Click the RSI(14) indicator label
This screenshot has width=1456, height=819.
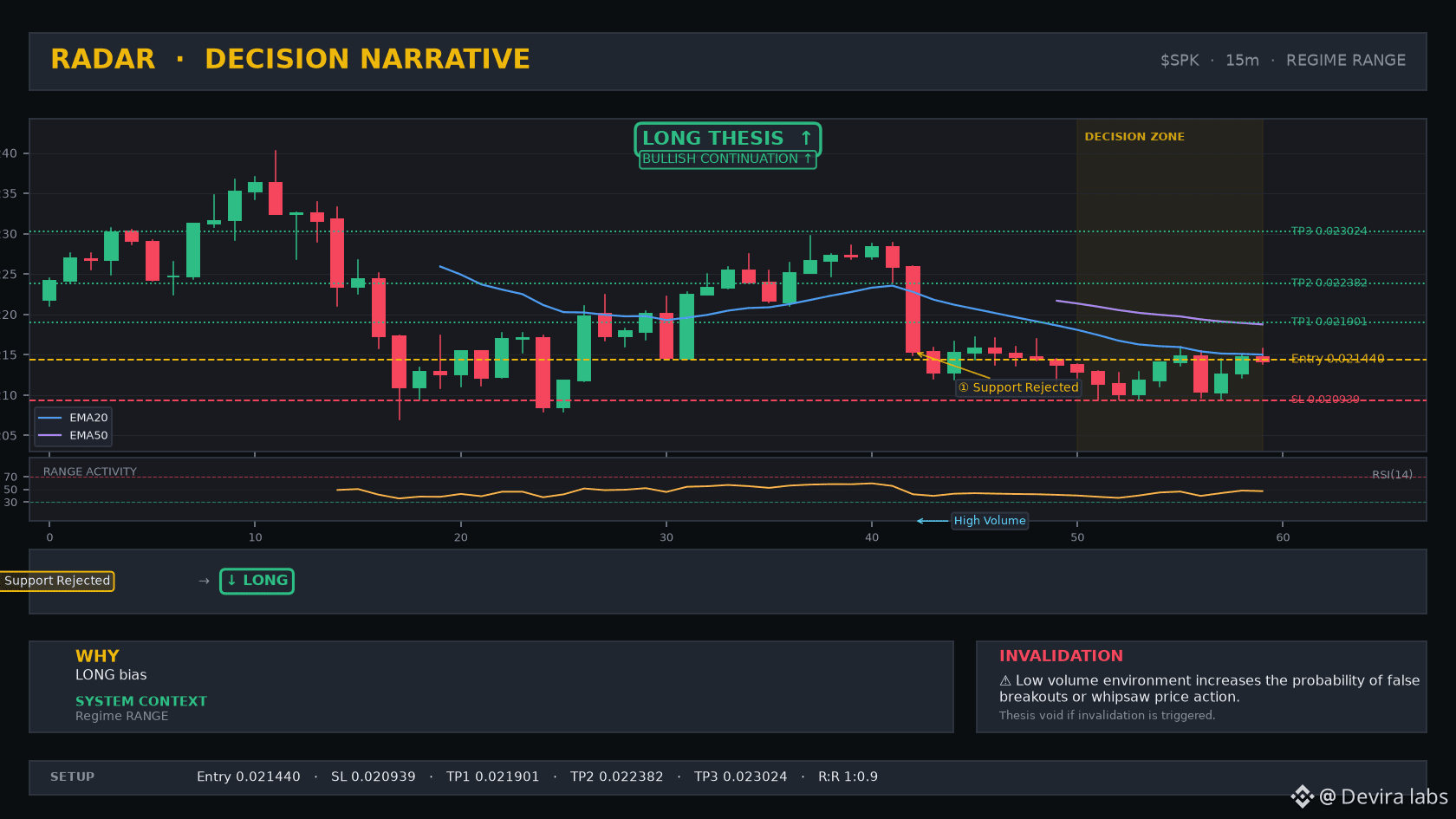1392,475
